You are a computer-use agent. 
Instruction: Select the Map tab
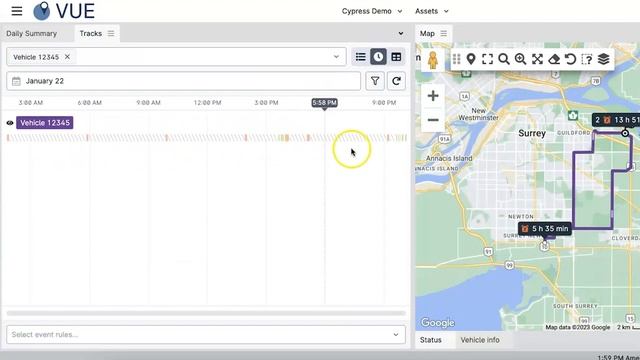[x=427, y=33]
